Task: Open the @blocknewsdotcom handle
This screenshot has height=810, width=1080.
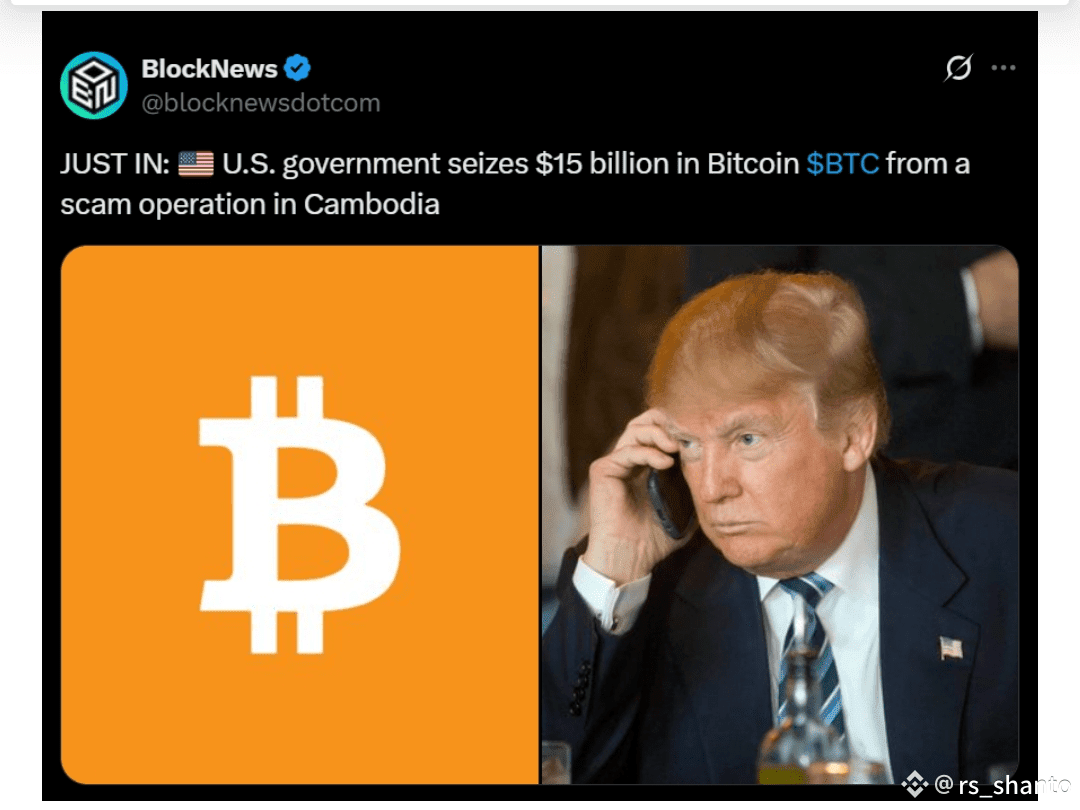Action: (260, 103)
